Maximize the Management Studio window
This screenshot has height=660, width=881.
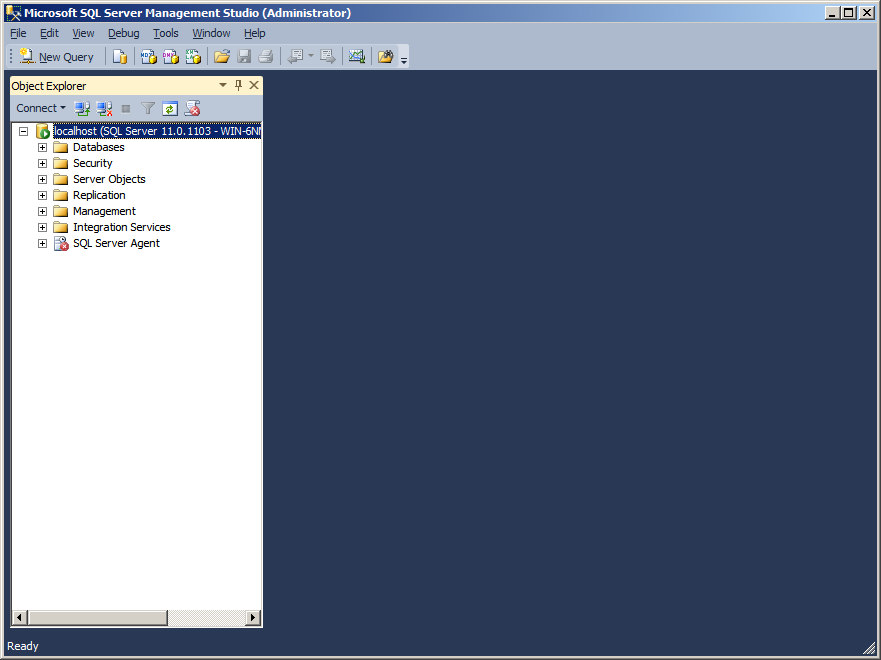849,12
